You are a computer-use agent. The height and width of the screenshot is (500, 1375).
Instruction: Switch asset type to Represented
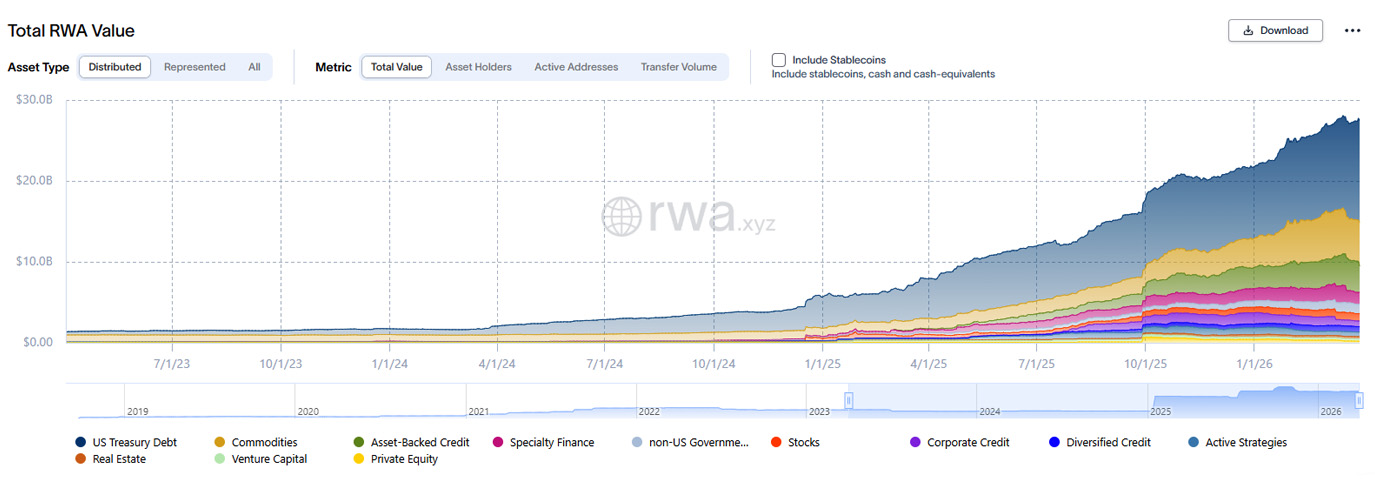coord(194,67)
